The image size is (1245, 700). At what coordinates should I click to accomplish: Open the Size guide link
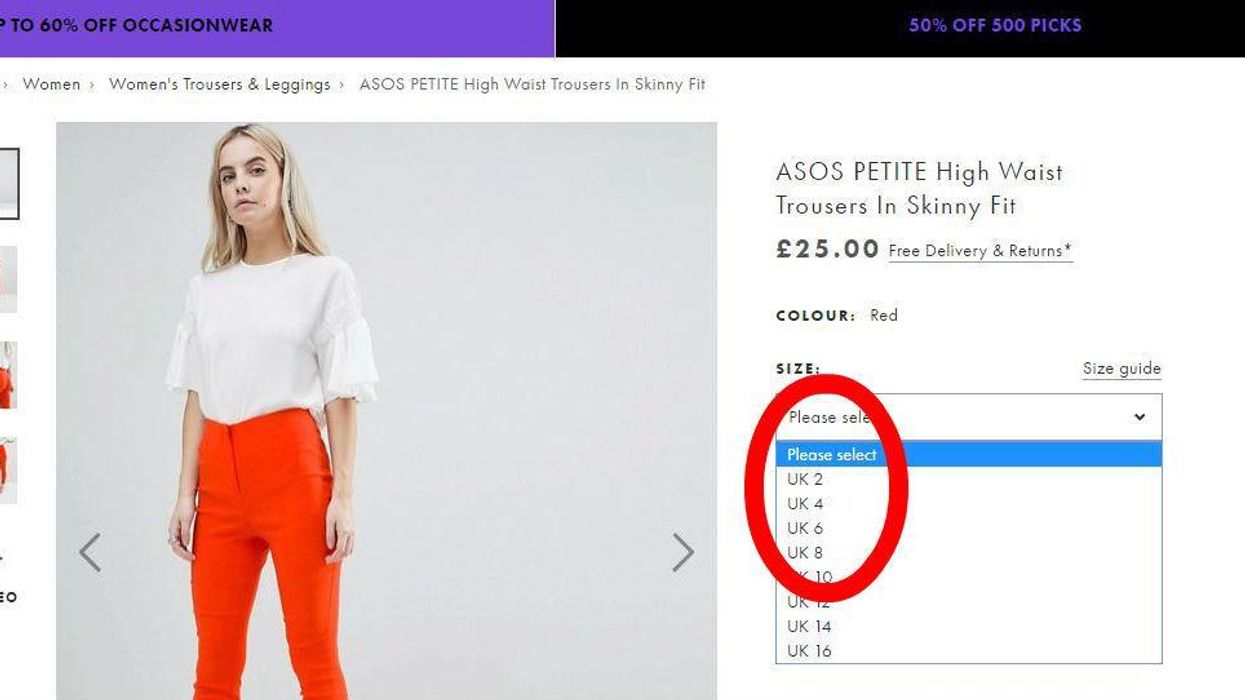[1121, 369]
